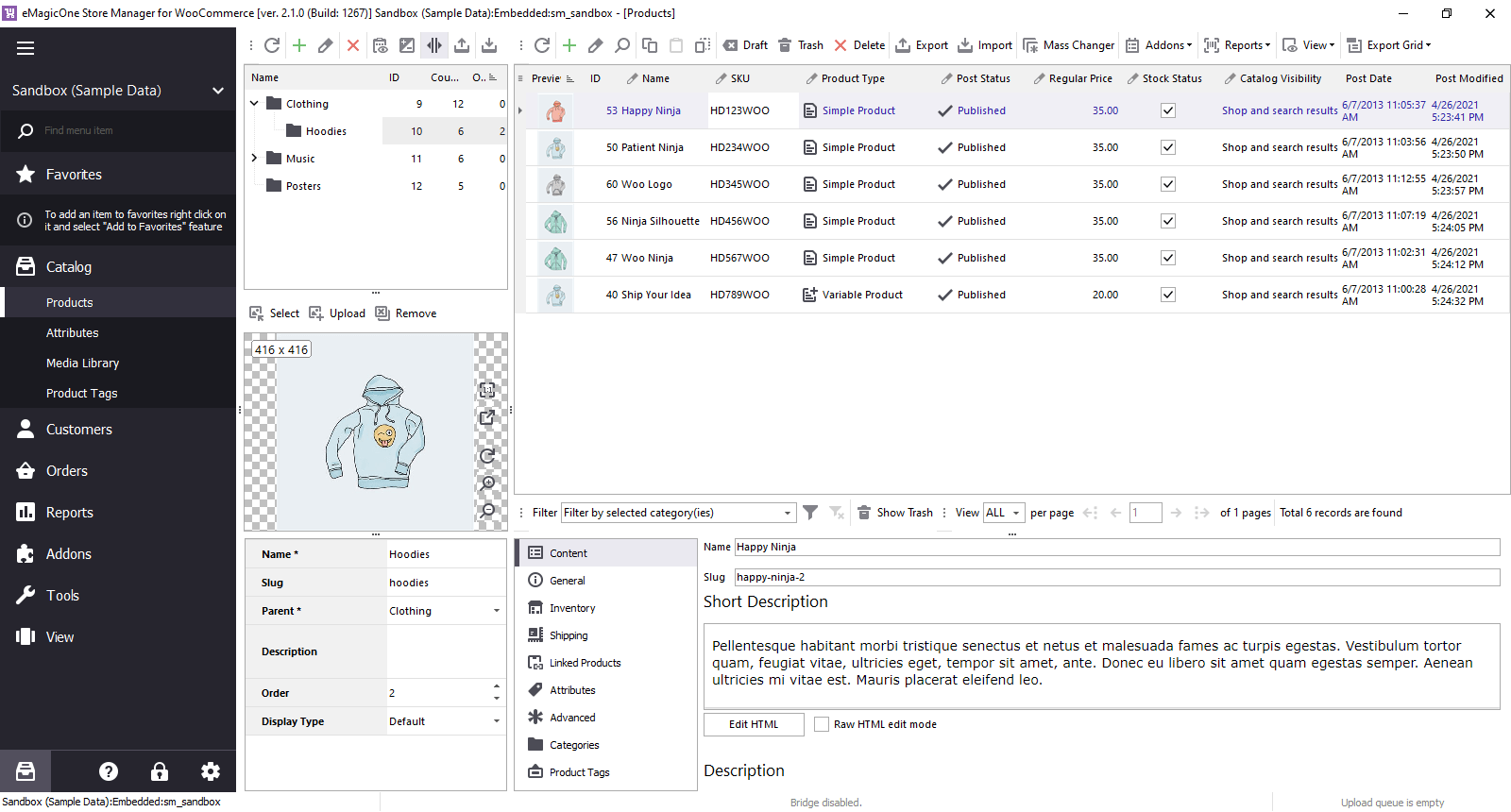Zoom out on category image
The image size is (1511, 812).
coord(487,511)
